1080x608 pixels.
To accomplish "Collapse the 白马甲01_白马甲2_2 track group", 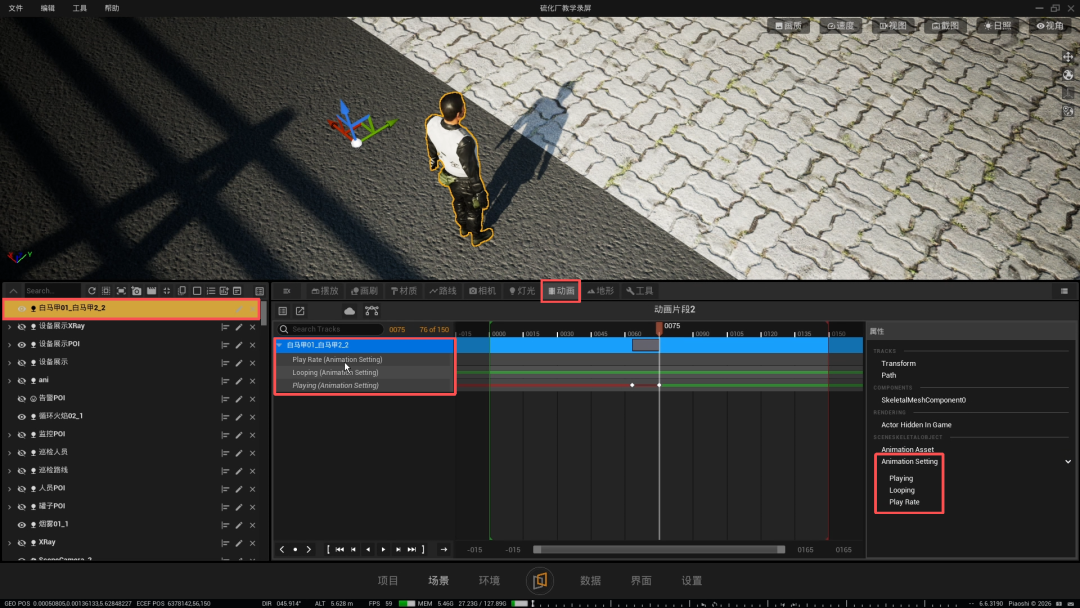I will (x=280, y=345).
